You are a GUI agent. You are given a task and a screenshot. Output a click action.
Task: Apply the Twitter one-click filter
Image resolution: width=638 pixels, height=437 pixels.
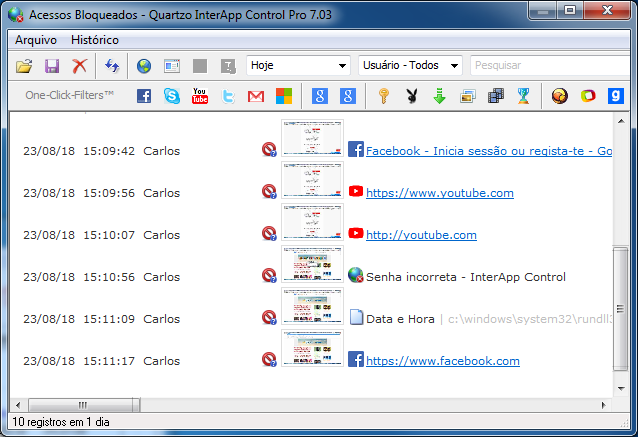pos(228,97)
